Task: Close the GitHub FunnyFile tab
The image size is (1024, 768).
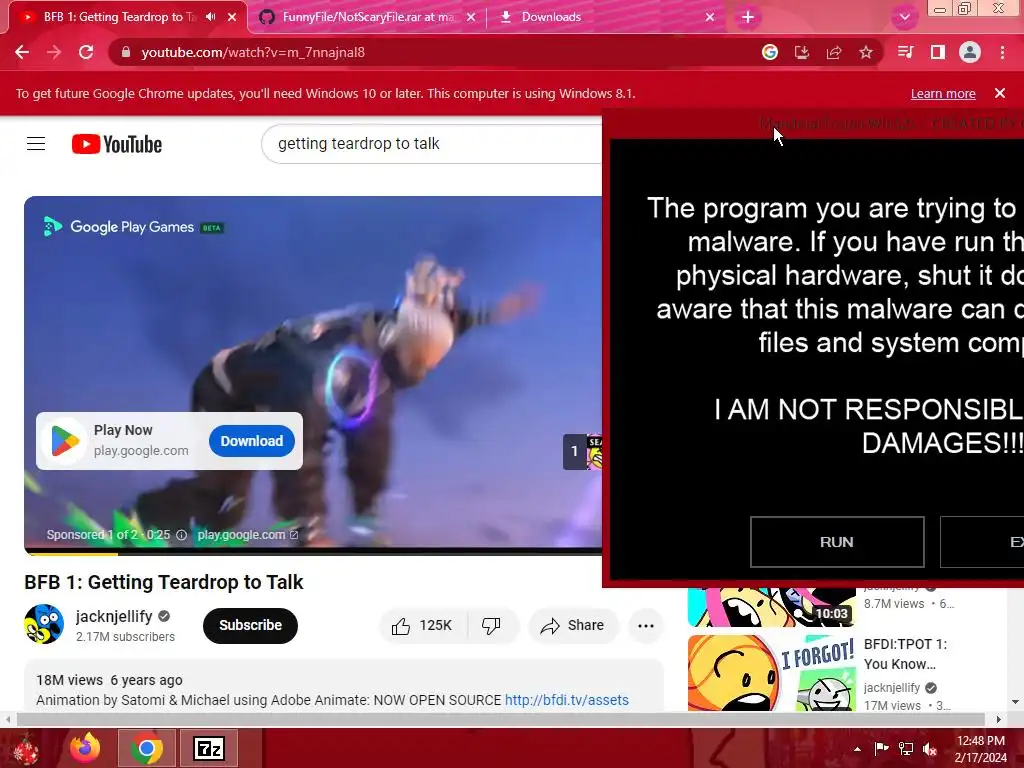Action: [x=471, y=17]
